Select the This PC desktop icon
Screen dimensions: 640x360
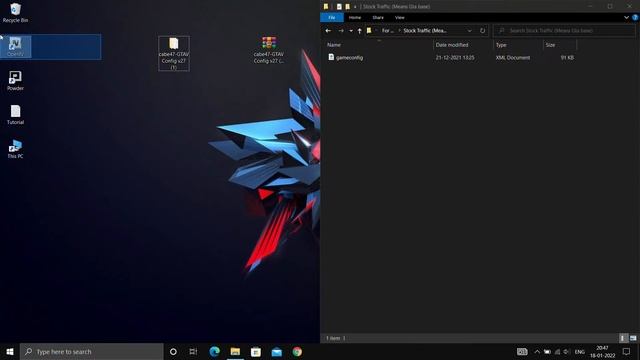(15, 149)
